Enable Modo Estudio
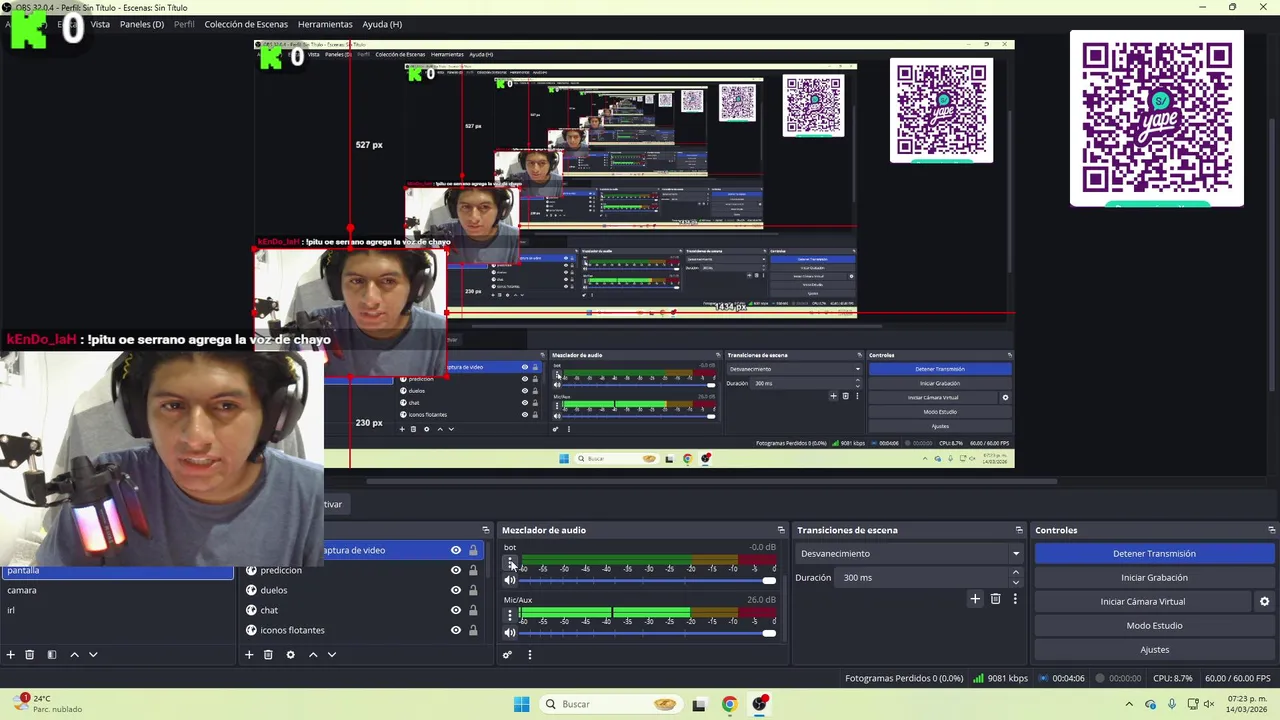1280x720 pixels. (1154, 625)
